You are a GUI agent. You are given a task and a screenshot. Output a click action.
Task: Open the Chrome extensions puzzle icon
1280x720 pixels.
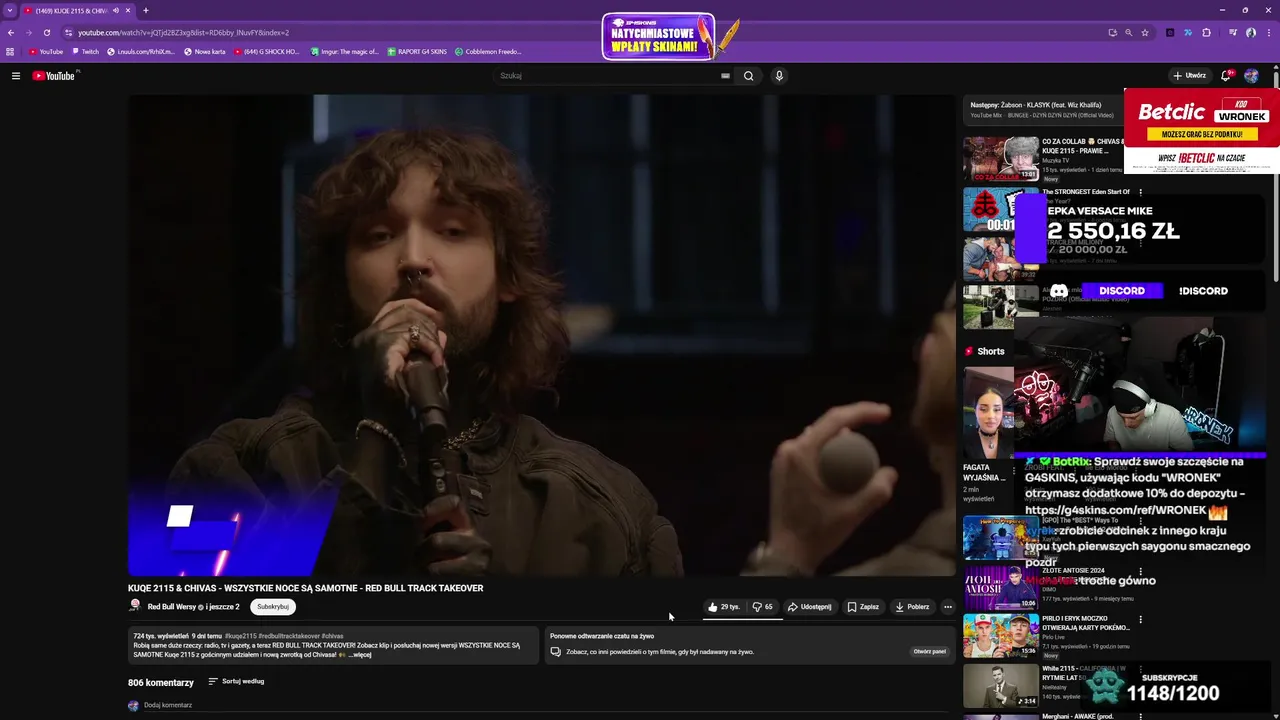1205,33
